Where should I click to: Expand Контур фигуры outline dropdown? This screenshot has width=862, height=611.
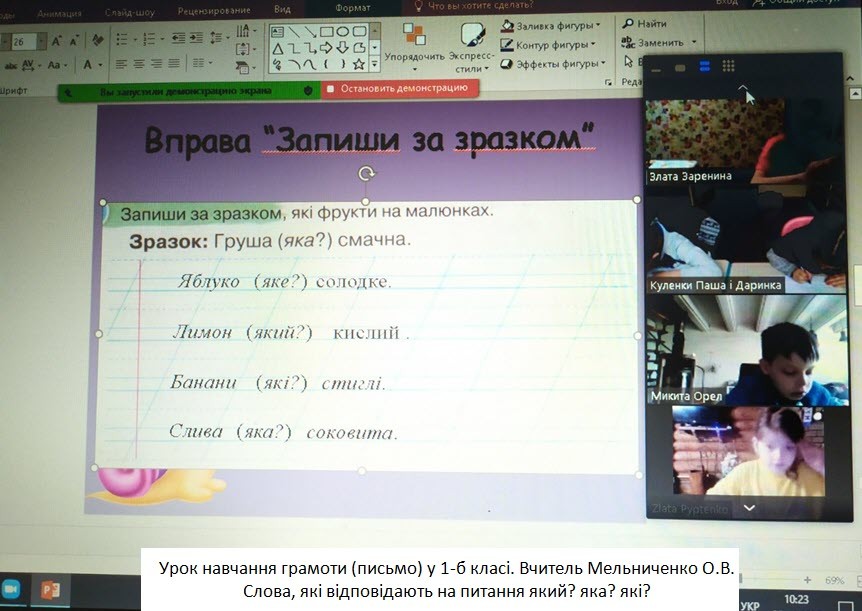click(x=594, y=45)
